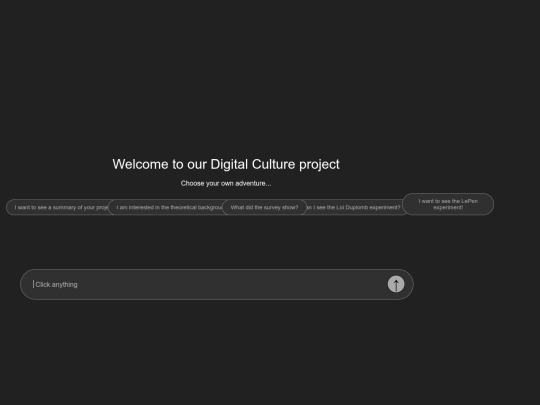
Task: Choose "I want to see a summary" option
Action: coord(58,207)
